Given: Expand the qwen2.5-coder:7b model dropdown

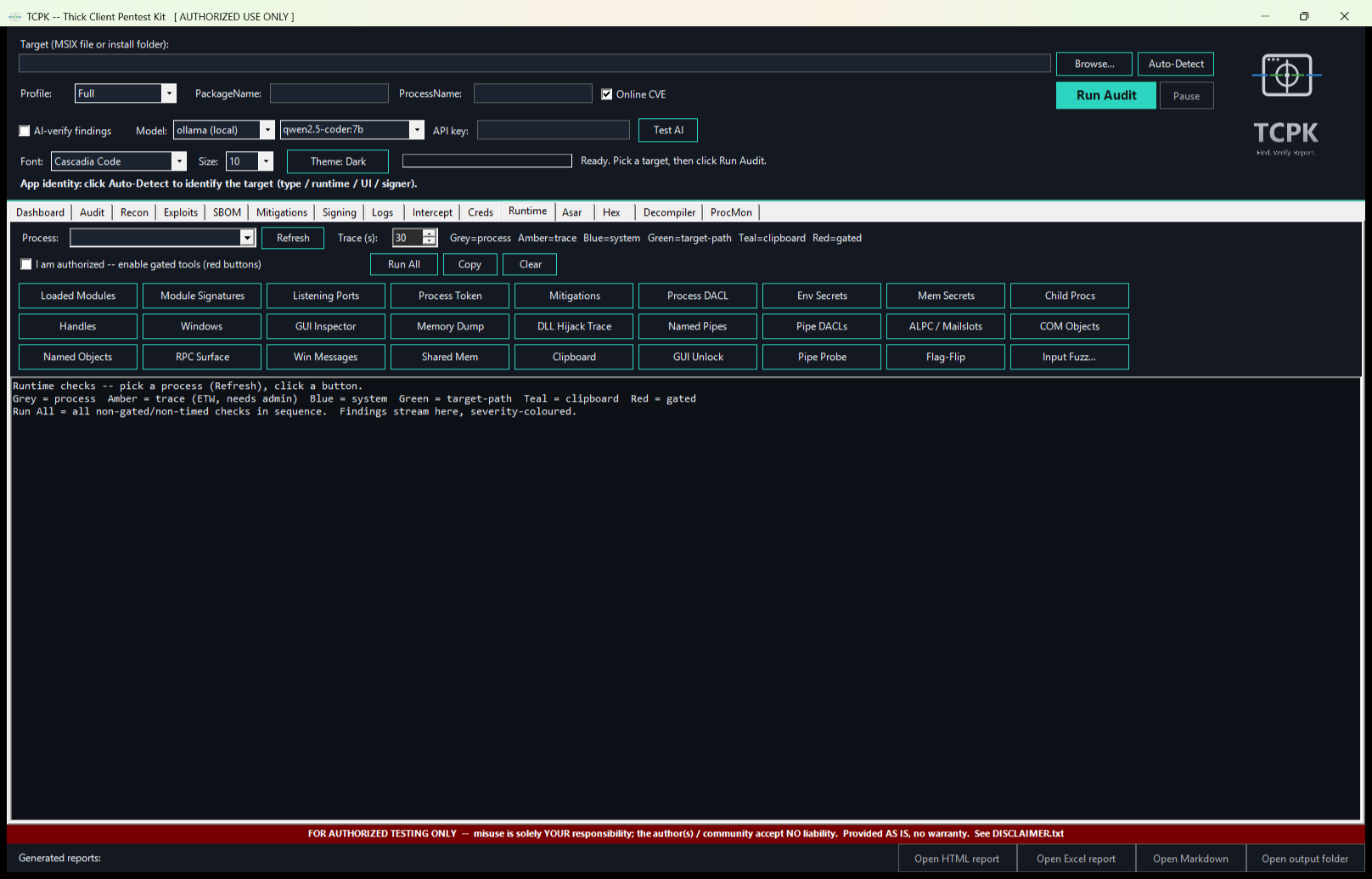Looking at the screenshot, I should pos(416,130).
